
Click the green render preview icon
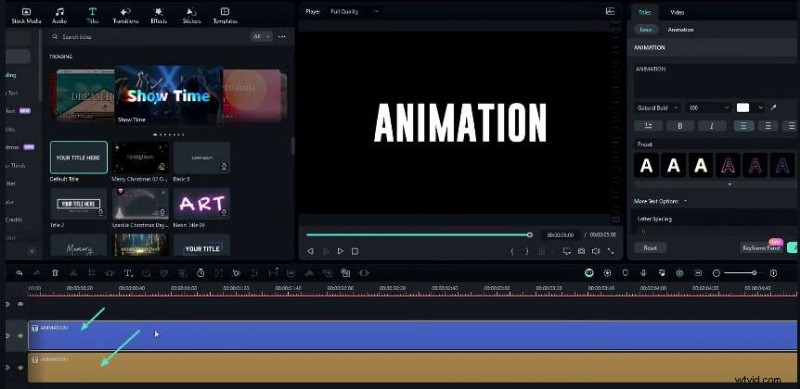pos(589,273)
